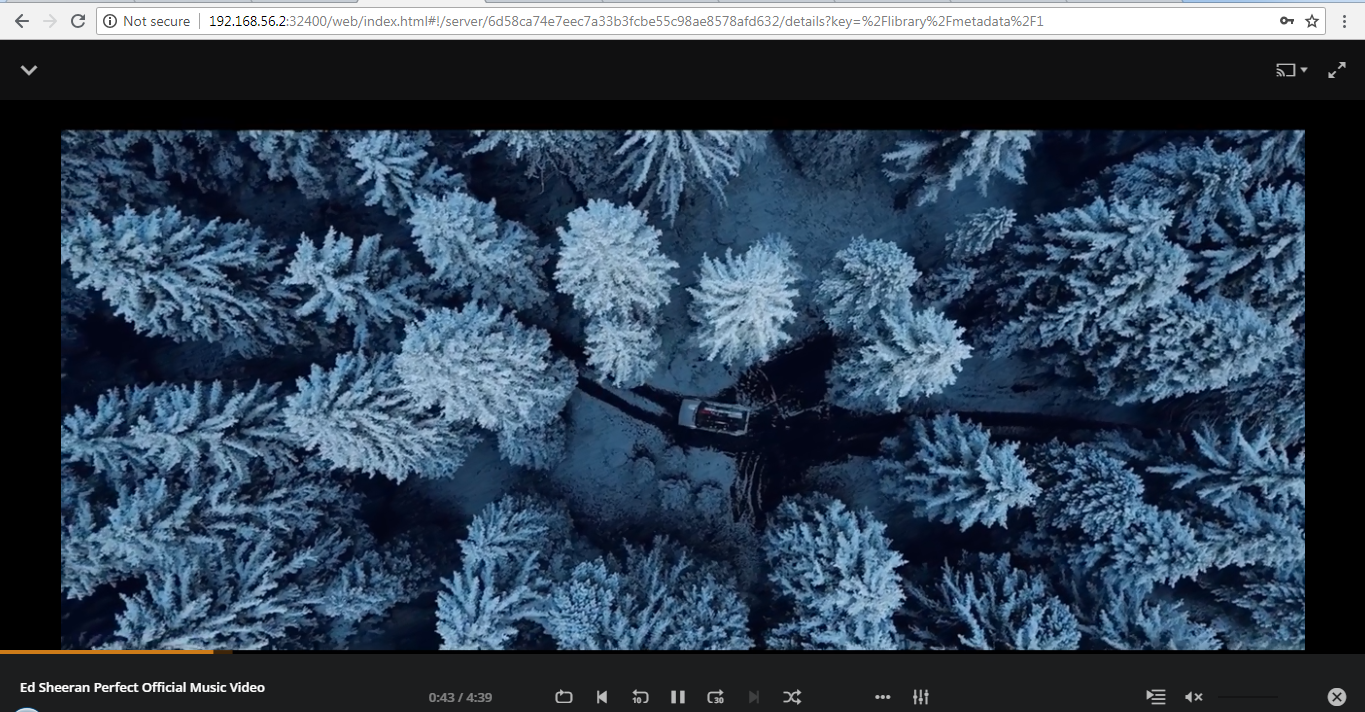The width and height of the screenshot is (1365, 712).
Task: Toggle repeat playback mode
Action: coord(563,697)
